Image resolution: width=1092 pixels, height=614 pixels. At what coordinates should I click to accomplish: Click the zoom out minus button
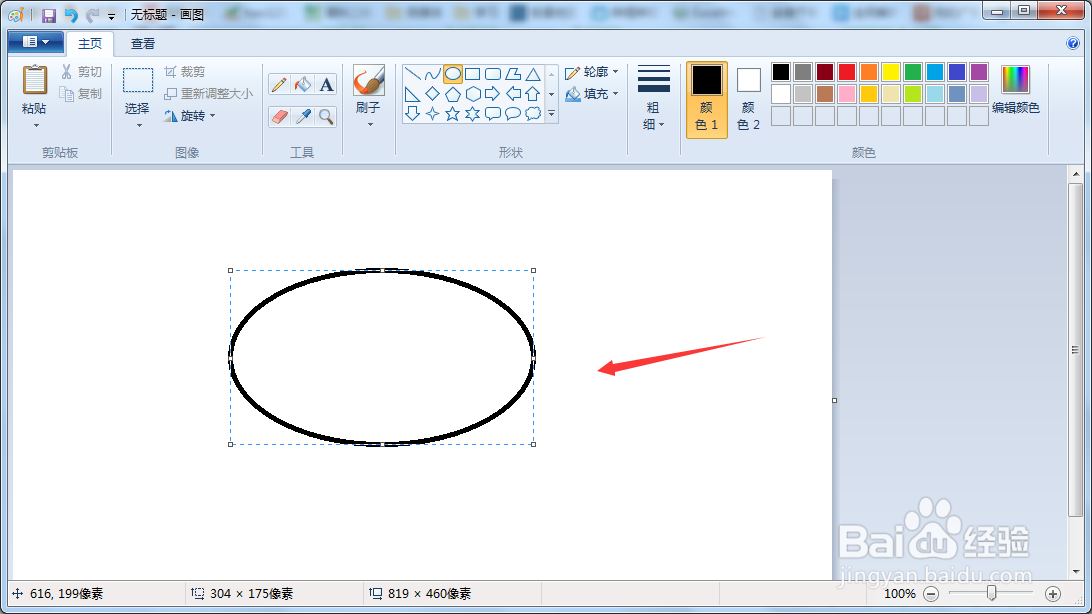pyautogui.click(x=931, y=594)
